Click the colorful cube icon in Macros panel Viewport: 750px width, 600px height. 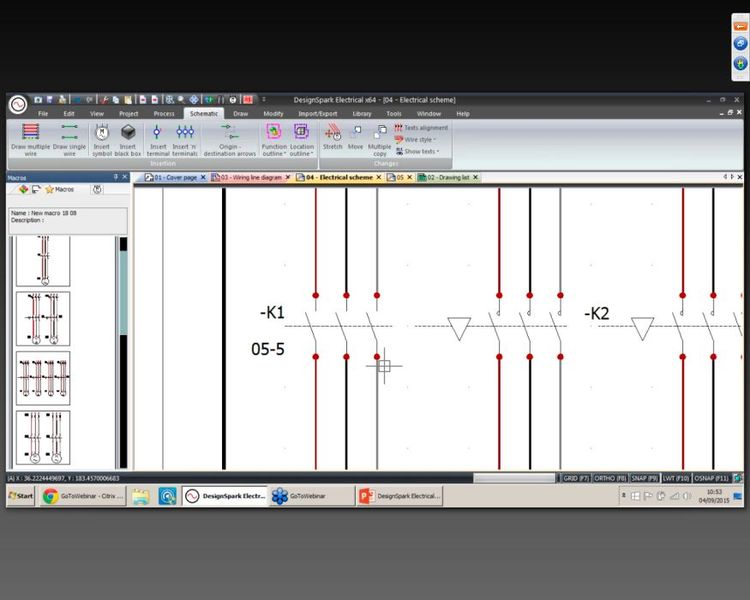click(23, 189)
